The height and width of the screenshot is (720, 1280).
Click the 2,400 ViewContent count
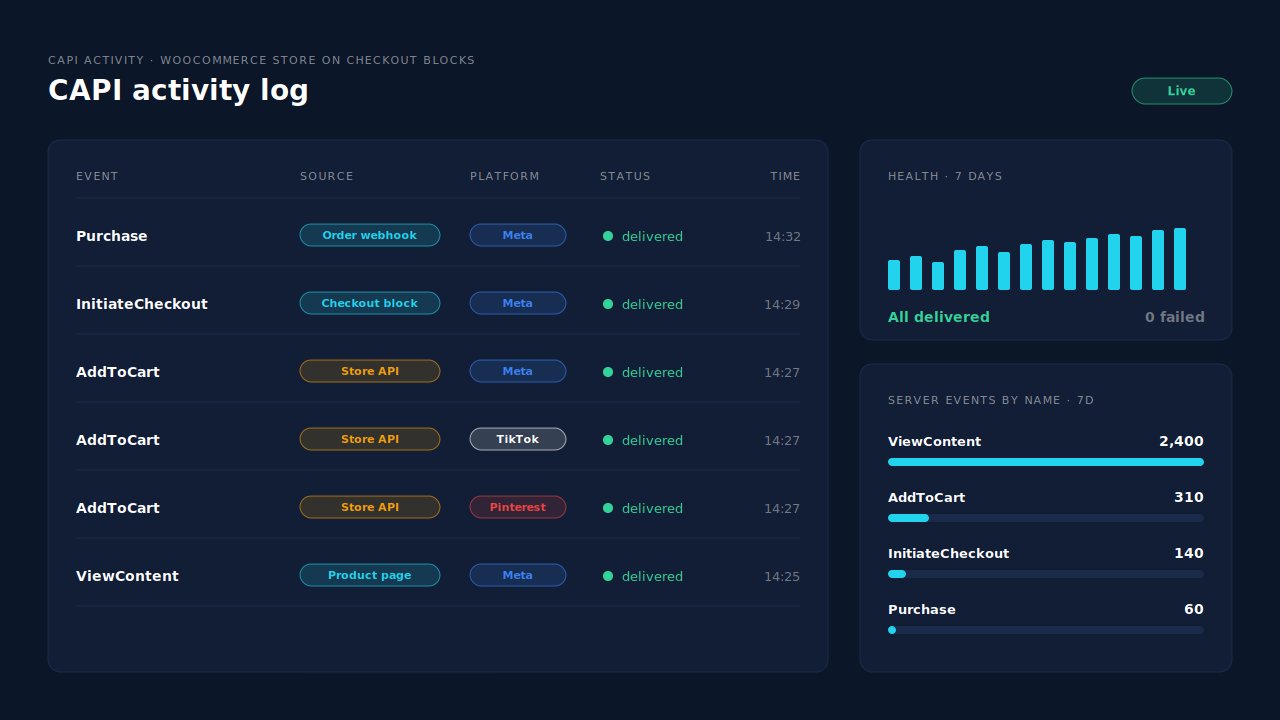click(1181, 441)
